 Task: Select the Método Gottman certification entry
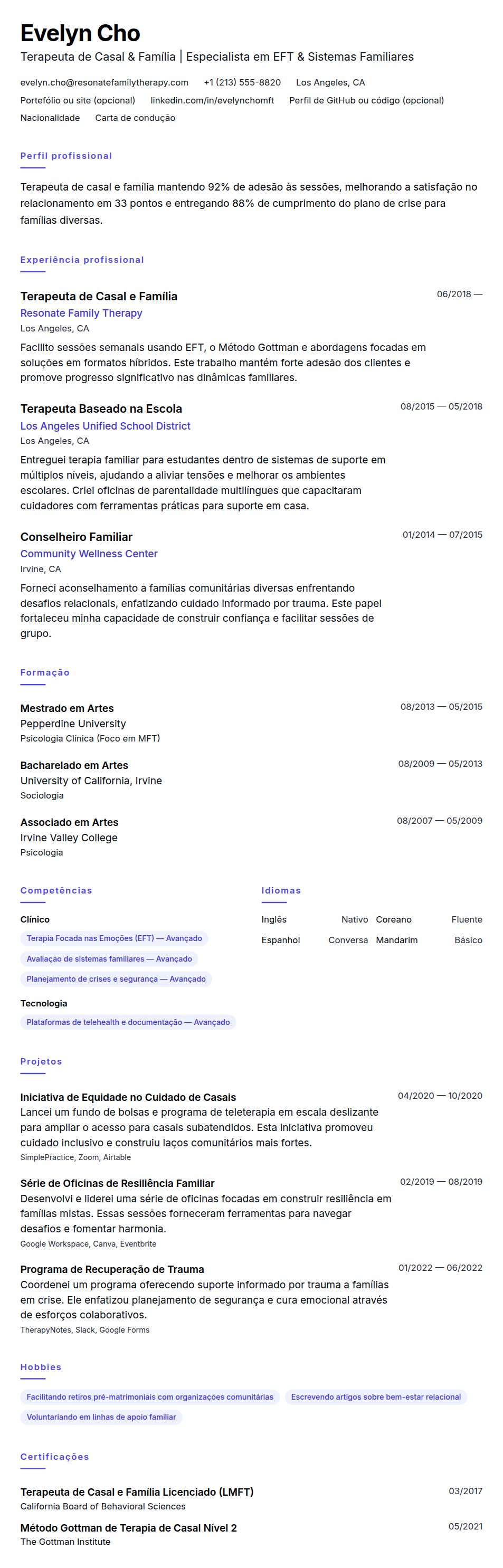pos(128,1528)
